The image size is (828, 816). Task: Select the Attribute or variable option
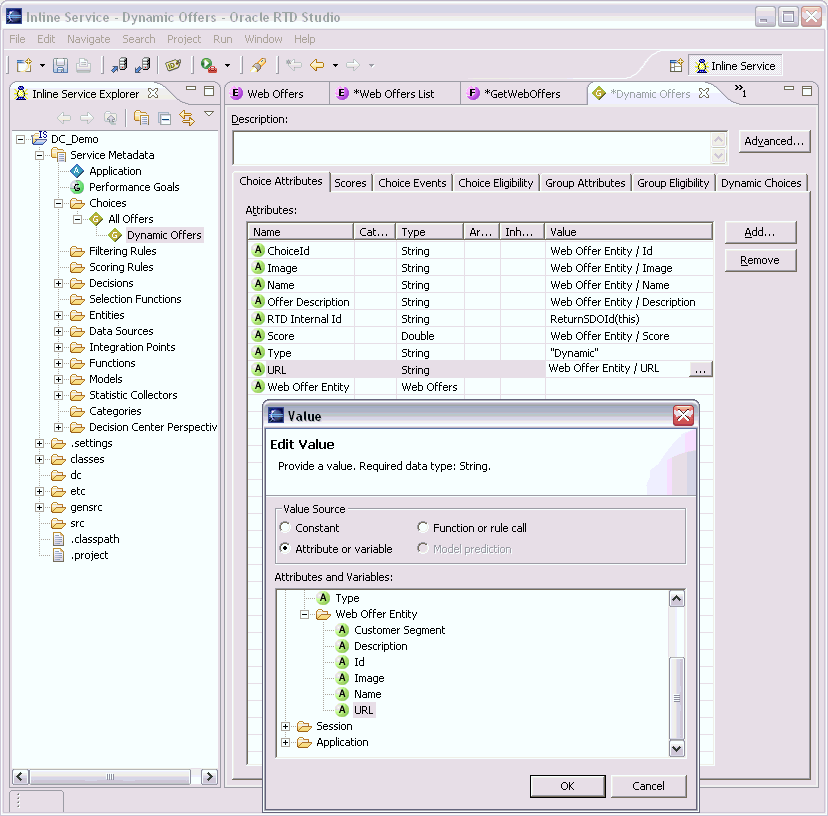tap(285, 548)
